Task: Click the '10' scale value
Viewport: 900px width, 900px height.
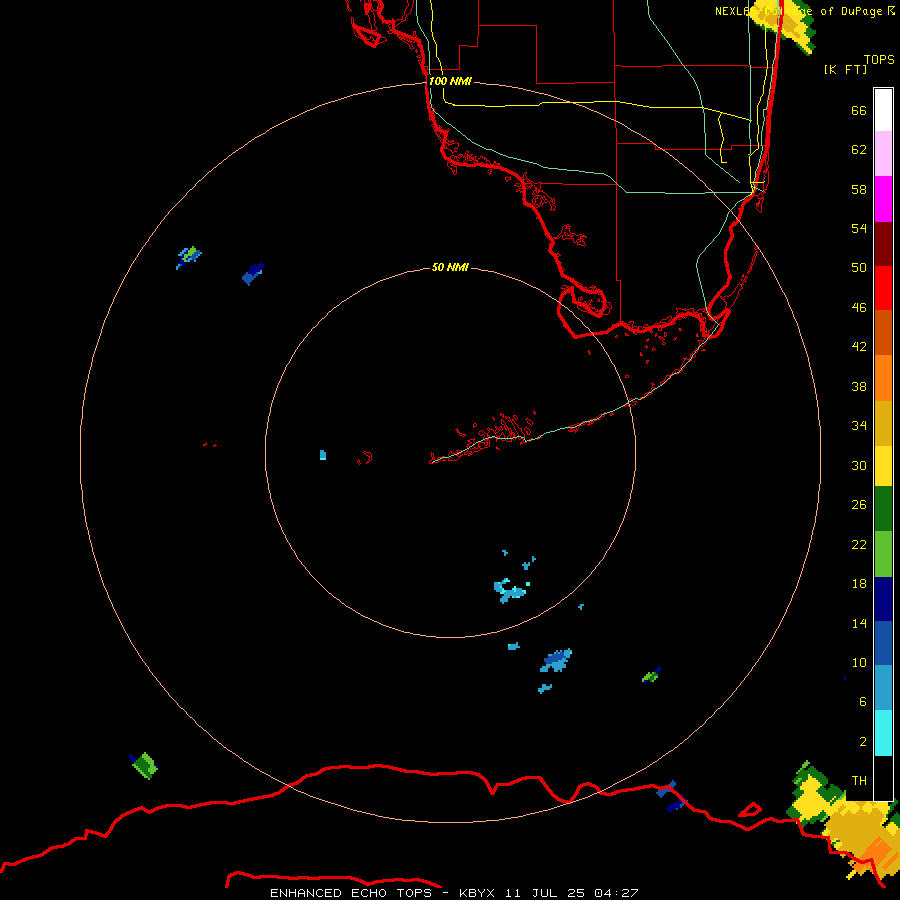Action: click(x=859, y=663)
